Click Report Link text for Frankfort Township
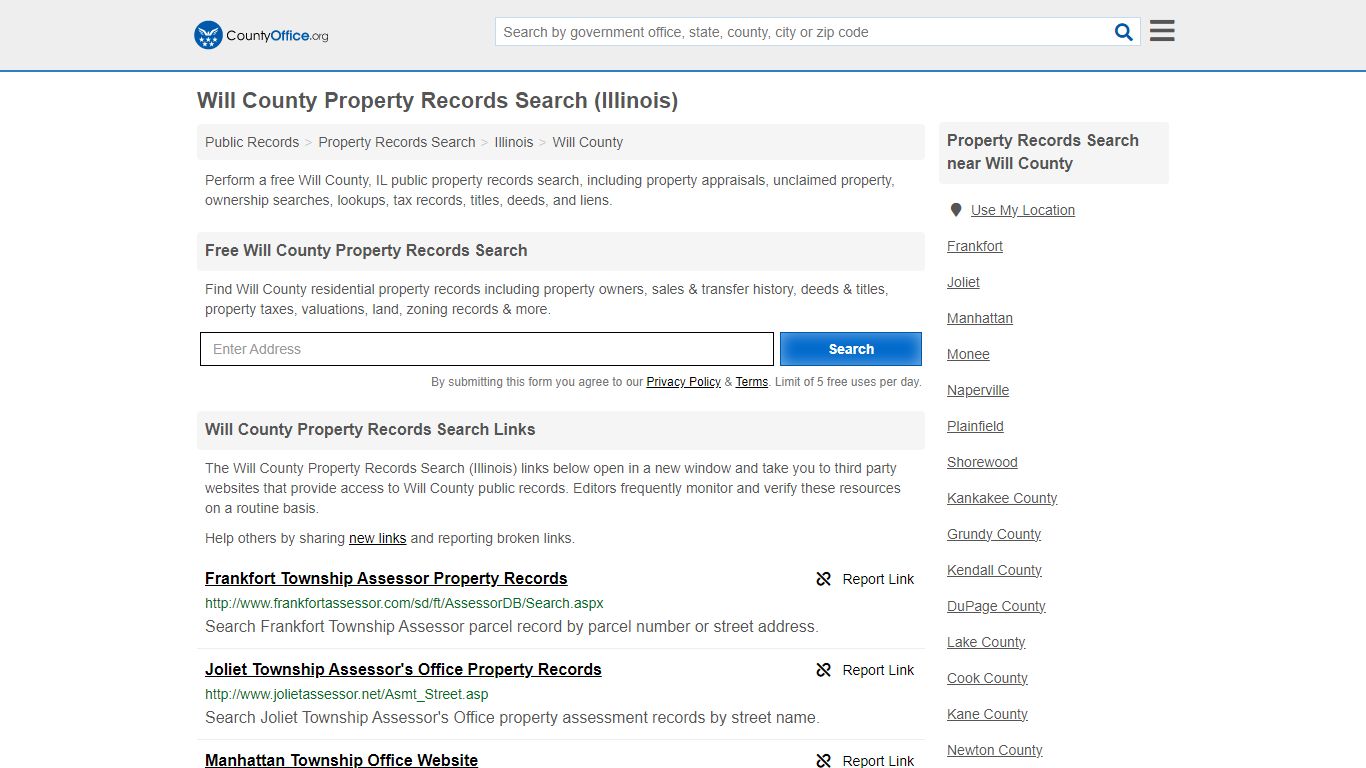The width and height of the screenshot is (1366, 768). [x=878, y=579]
